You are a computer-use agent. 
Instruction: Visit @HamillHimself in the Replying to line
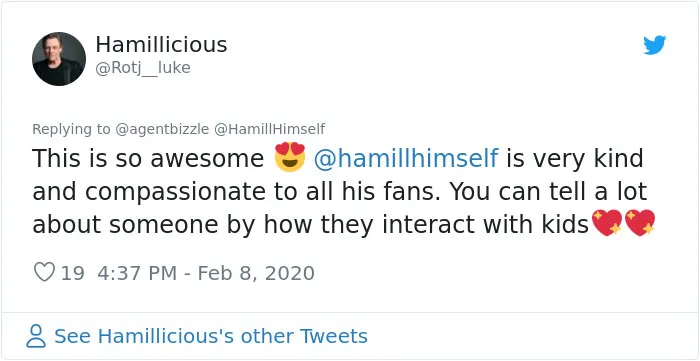(x=270, y=129)
